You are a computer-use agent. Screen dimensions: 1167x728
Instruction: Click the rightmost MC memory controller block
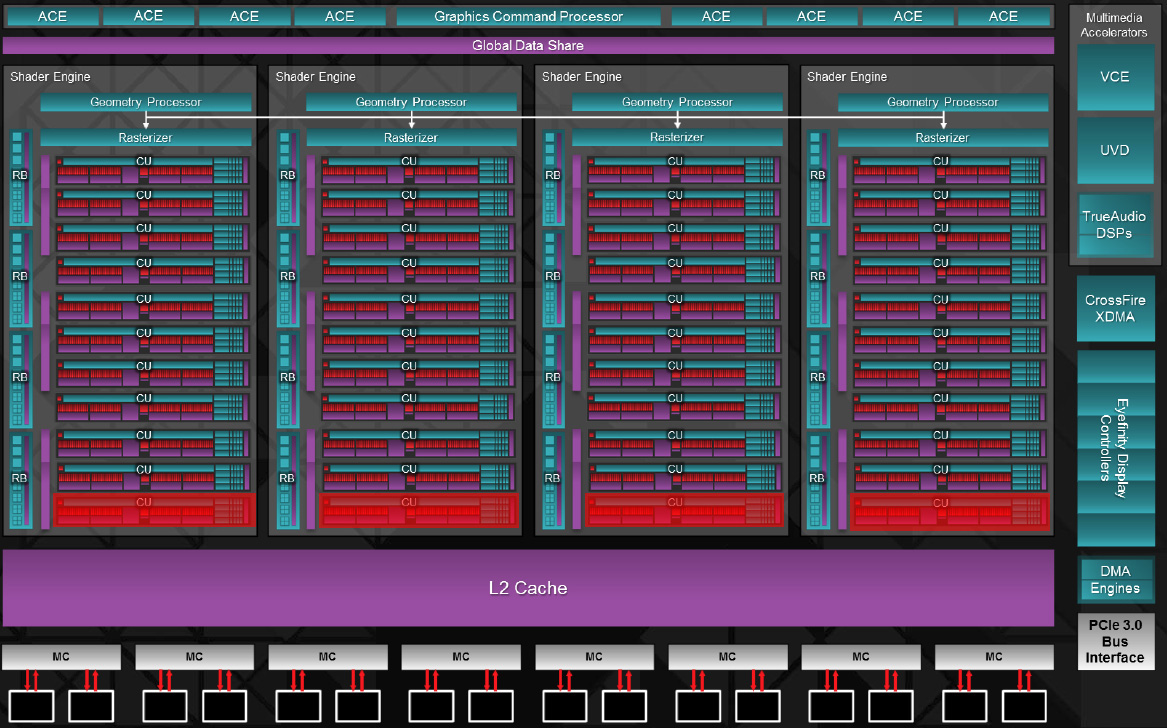(x=994, y=657)
